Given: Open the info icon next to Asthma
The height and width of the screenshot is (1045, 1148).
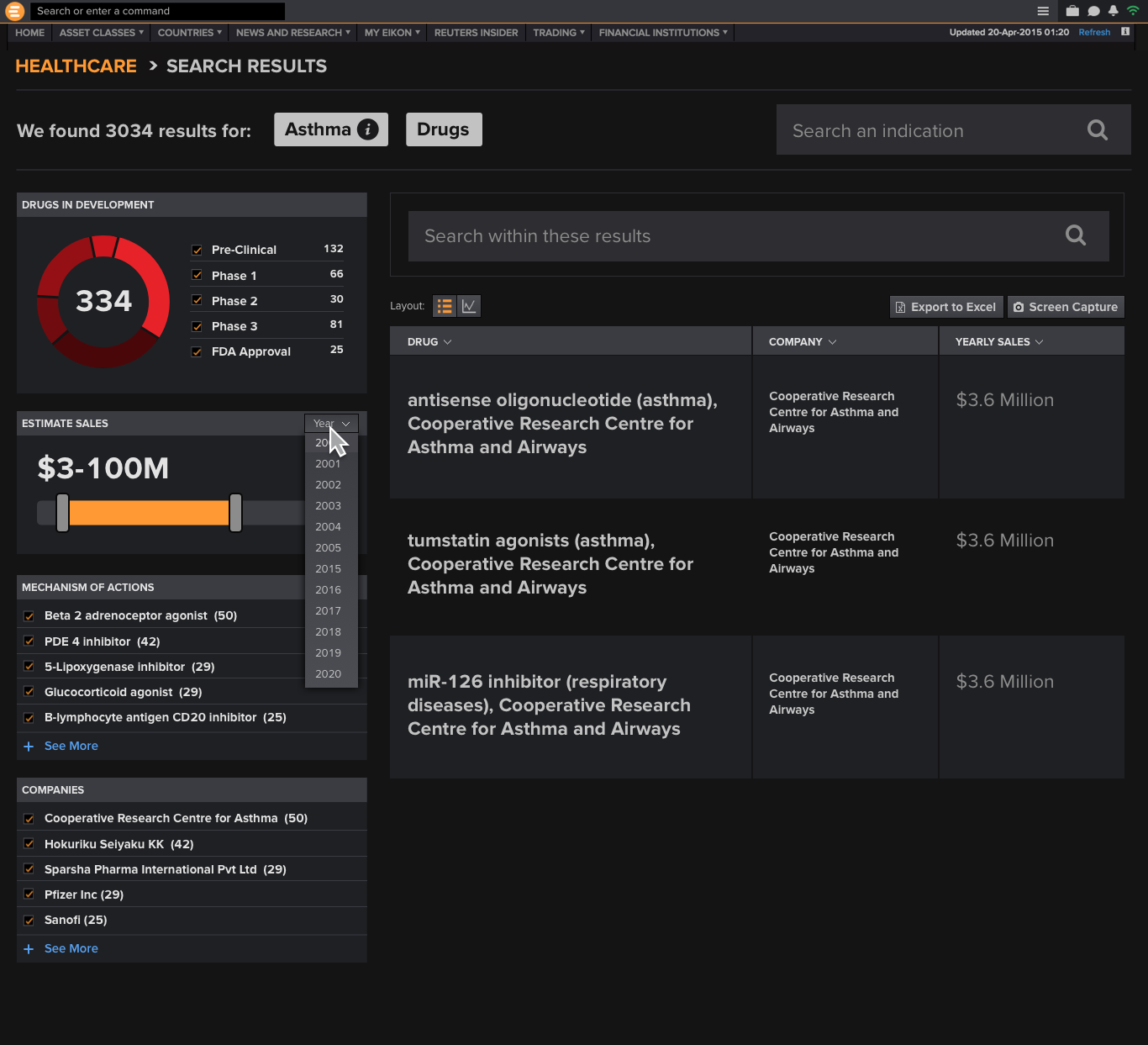Looking at the screenshot, I should [x=367, y=129].
